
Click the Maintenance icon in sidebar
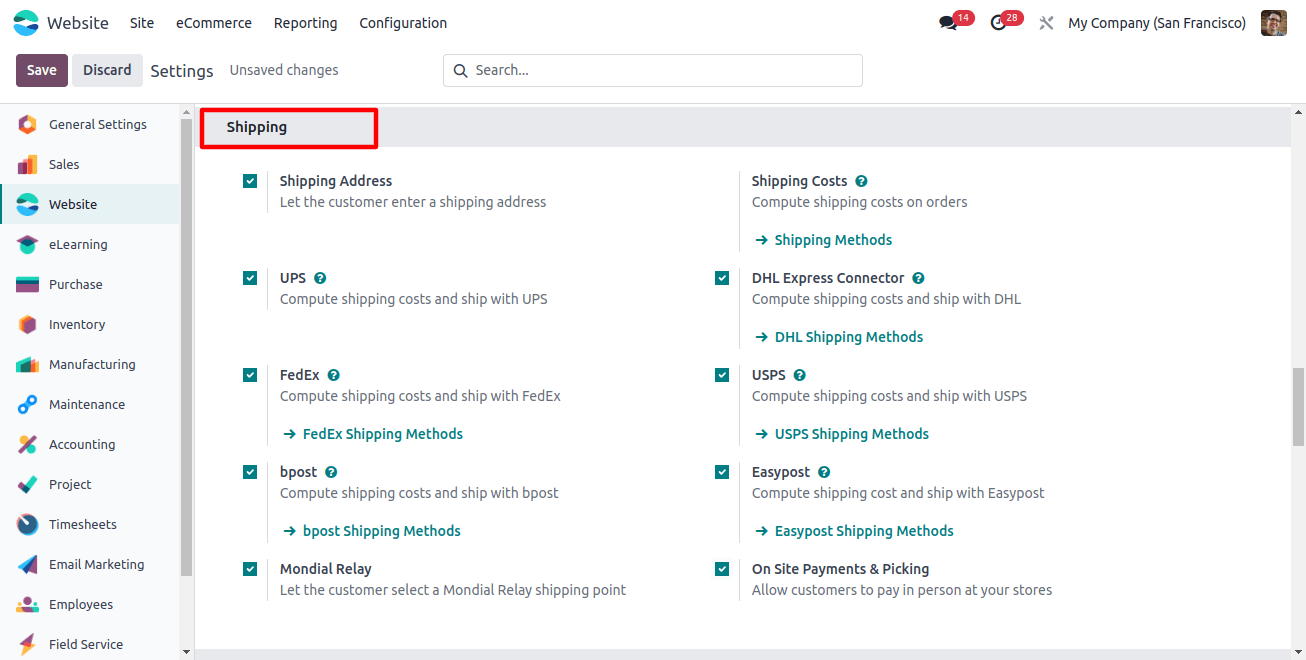click(27, 405)
